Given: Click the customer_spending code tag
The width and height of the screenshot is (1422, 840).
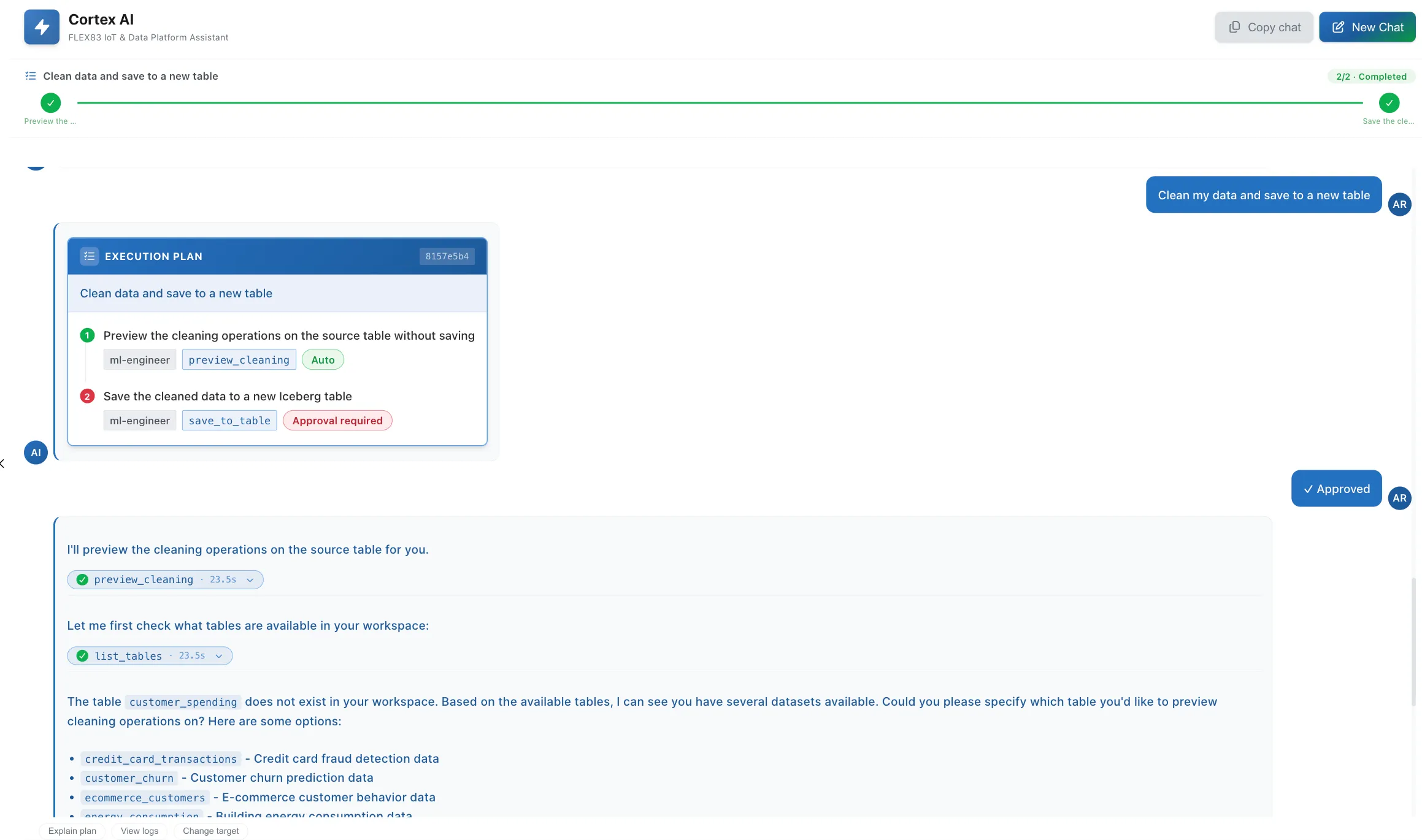Looking at the screenshot, I should tap(183, 702).
